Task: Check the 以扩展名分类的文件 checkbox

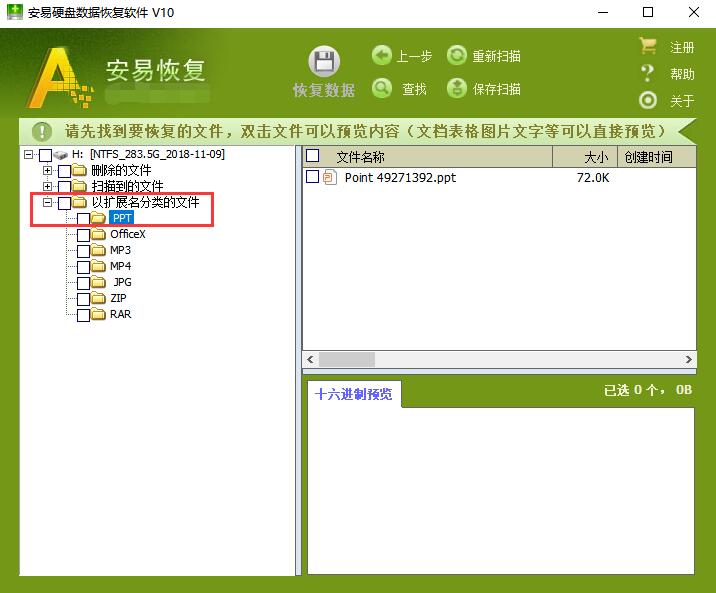Action: (x=64, y=203)
